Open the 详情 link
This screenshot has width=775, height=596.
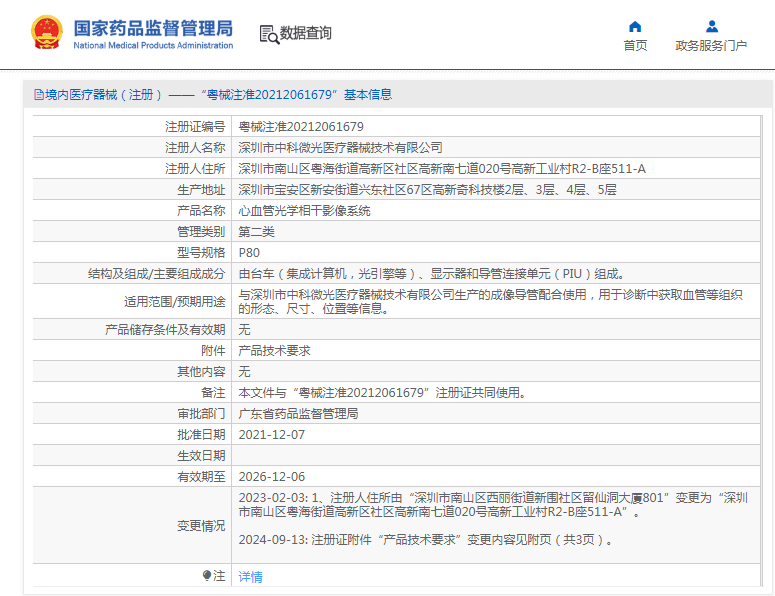pos(251,576)
